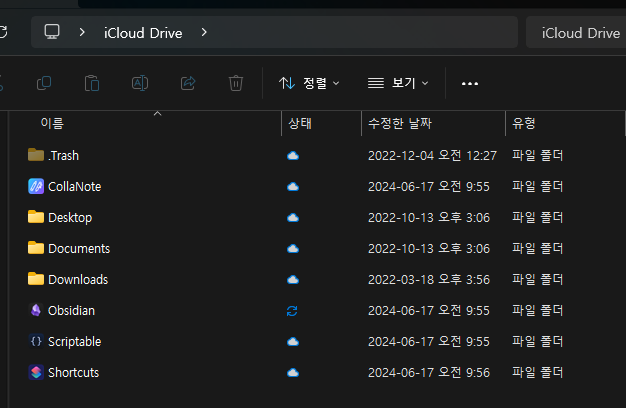Click the Obsidian row's modified date

(x=429, y=311)
